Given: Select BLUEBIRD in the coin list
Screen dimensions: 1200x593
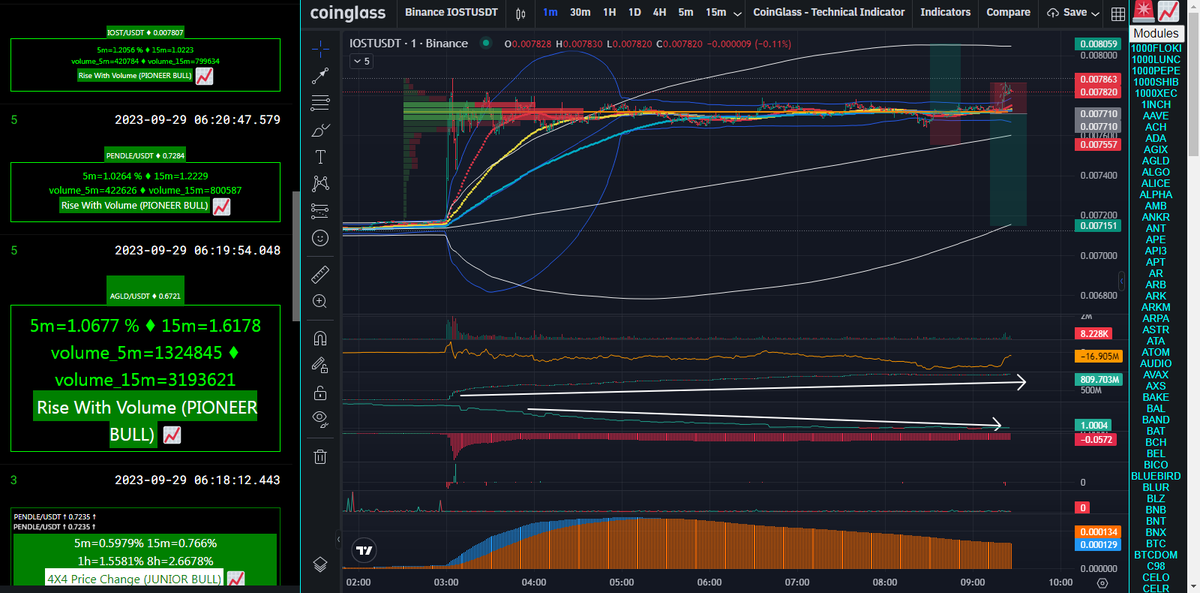Looking at the screenshot, I should coord(1155,476).
